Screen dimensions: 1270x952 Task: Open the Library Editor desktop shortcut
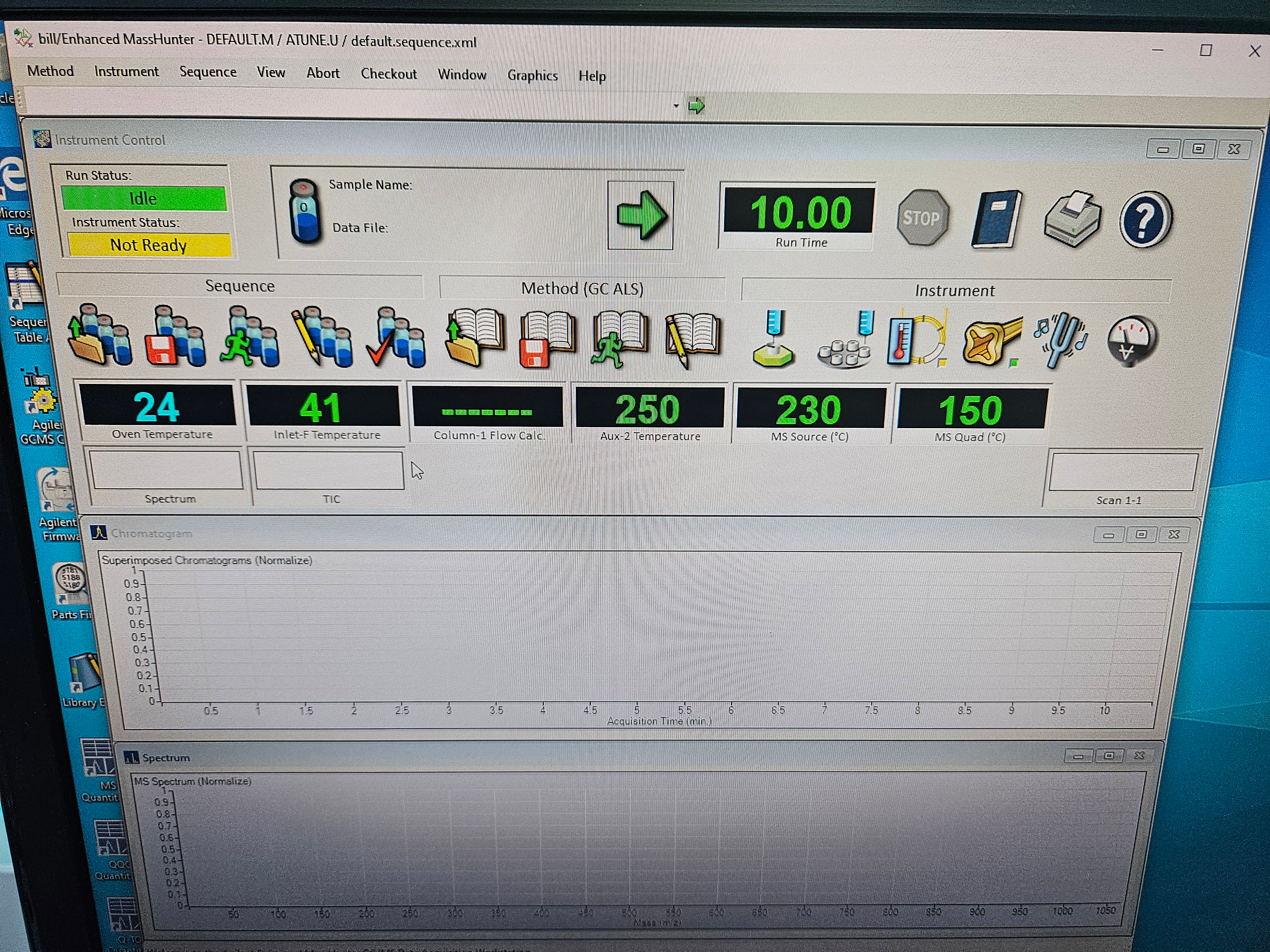pos(84,681)
